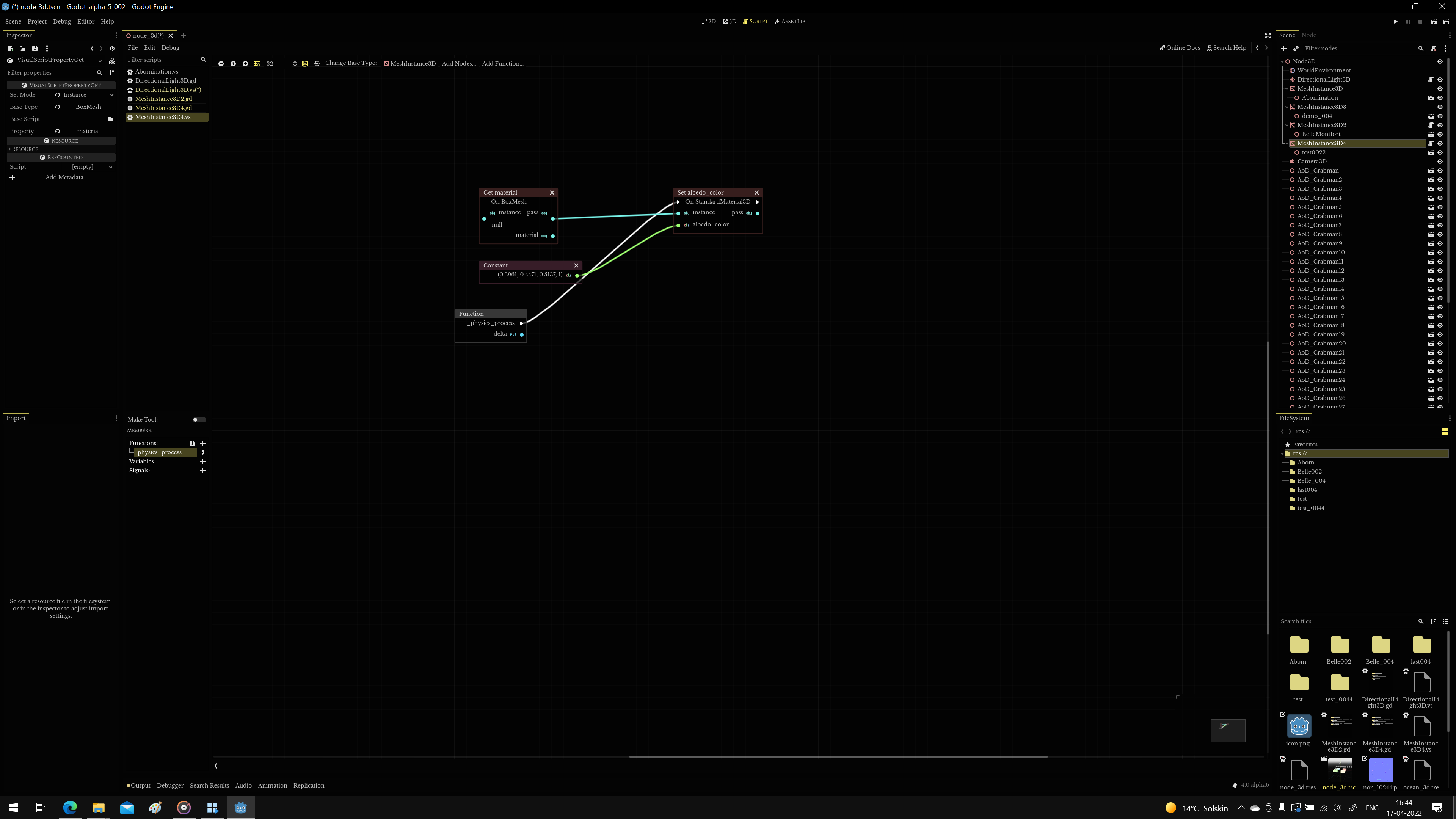The height and width of the screenshot is (819, 1456).
Task: Click Add Function in script toolbar
Action: pos(503,63)
